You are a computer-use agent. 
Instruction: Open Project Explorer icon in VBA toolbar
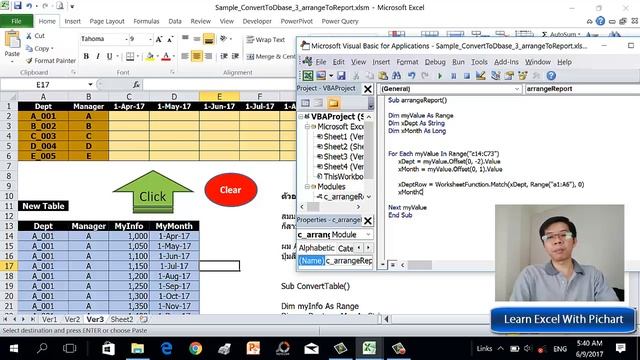click(x=496, y=76)
